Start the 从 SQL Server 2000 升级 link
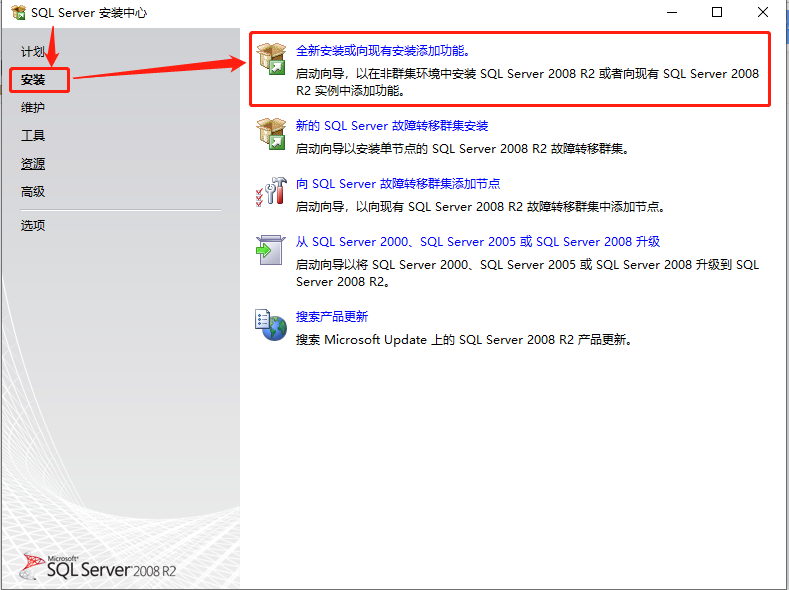The image size is (789, 590). (478, 241)
